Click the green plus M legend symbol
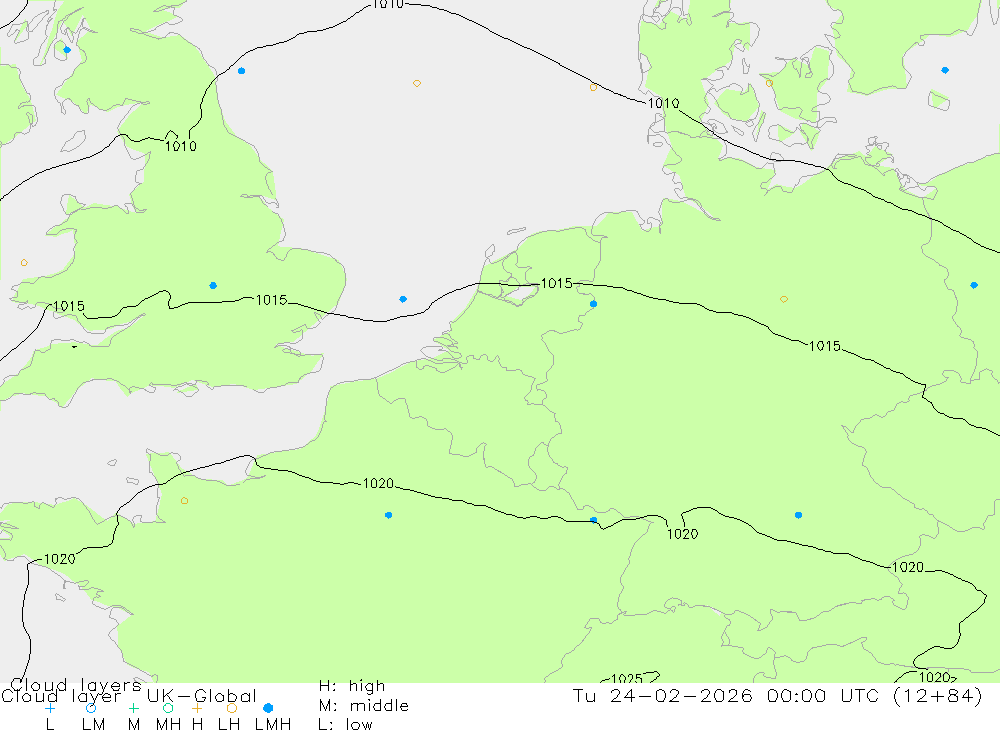 coord(133,708)
